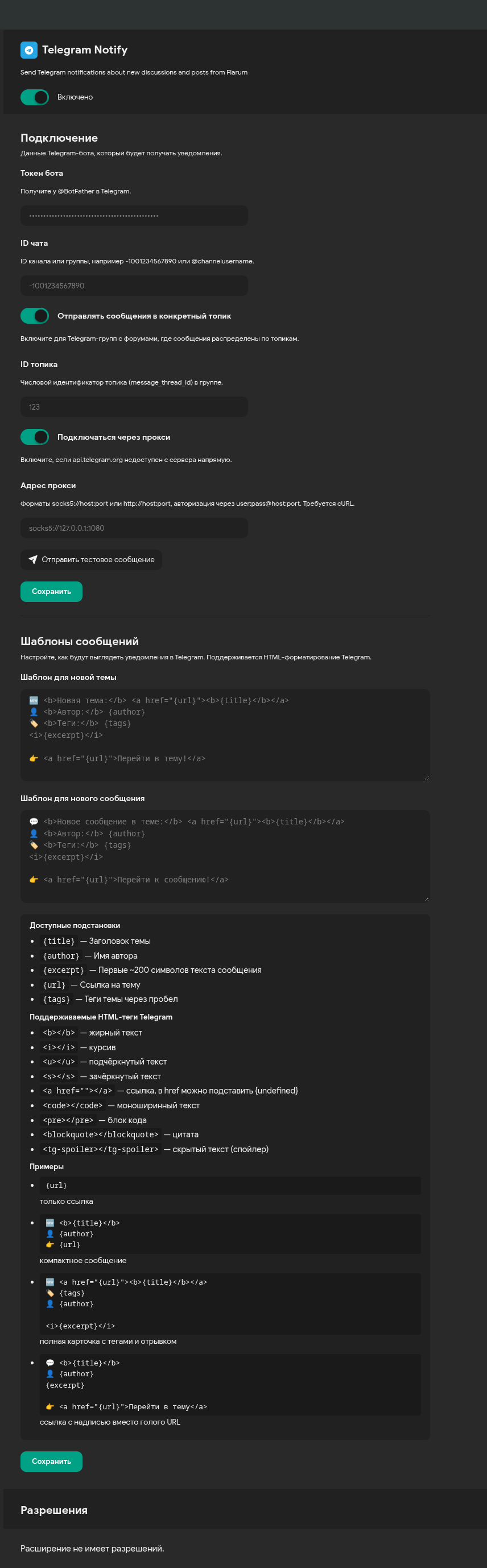Focus the Токен бота password field
Viewport: 487px width, 1568px height.
(x=134, y=216)
